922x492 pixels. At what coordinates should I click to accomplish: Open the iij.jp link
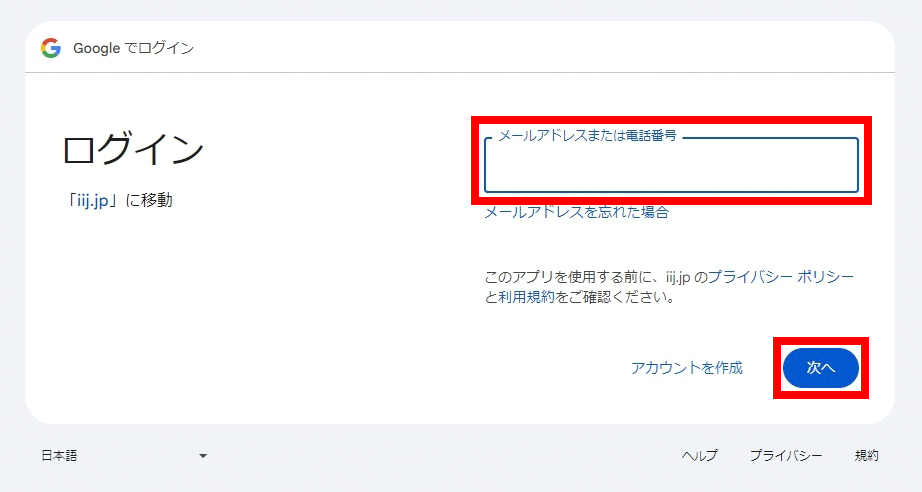(92, 200)
